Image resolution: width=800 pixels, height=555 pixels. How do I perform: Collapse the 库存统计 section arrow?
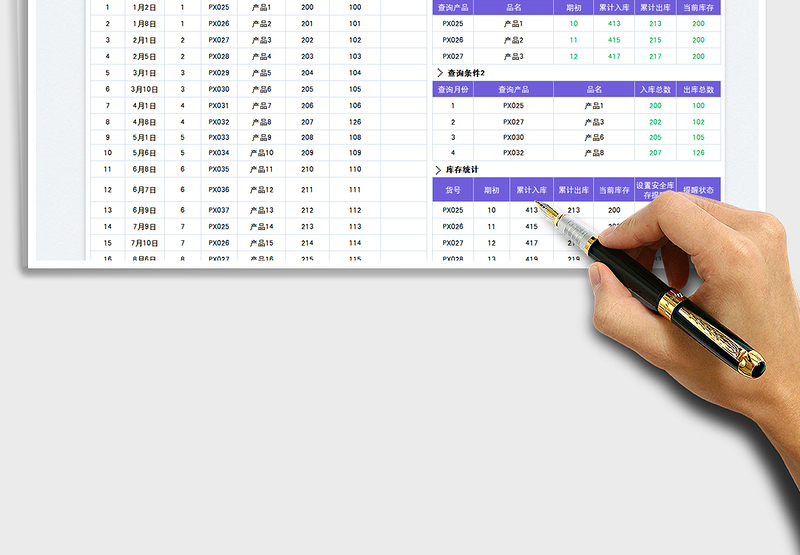coord(438,170)
